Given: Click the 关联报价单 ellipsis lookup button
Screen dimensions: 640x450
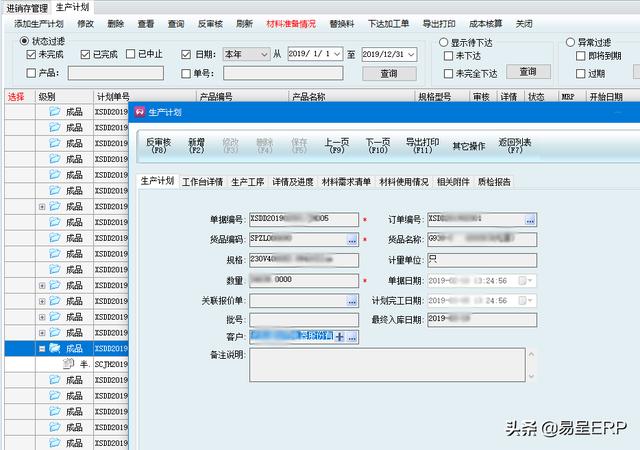Looking at the screenshot, I should point(352,300).
